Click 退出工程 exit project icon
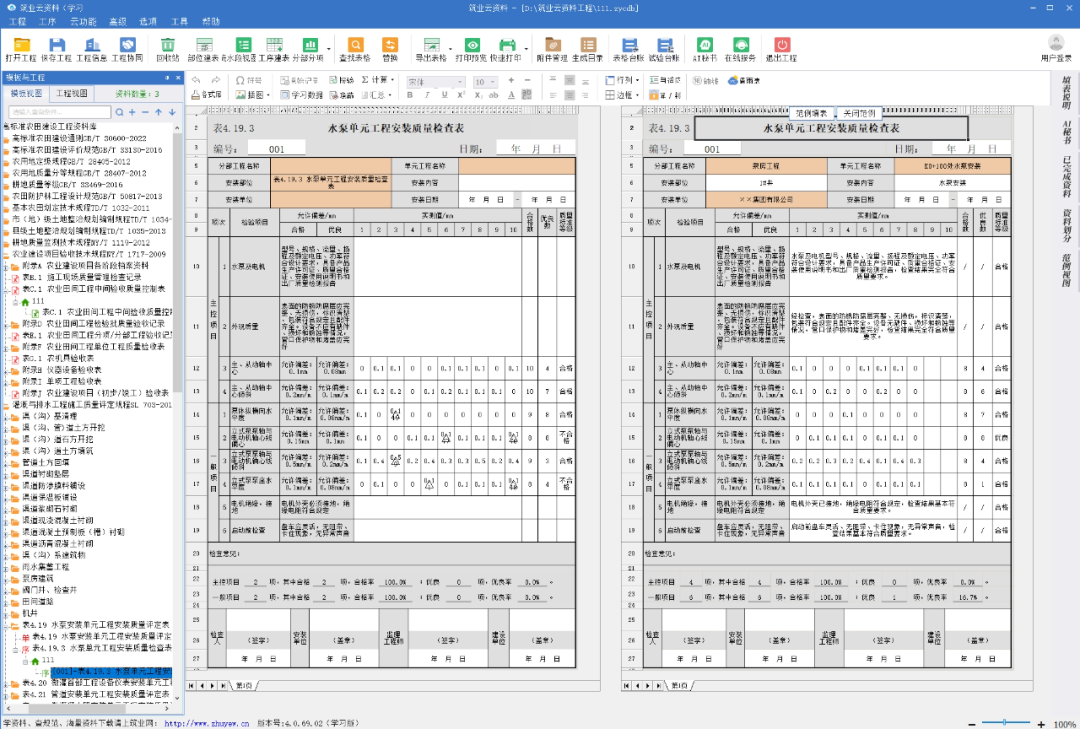The height and width of the screenshot is (729, 1080). (781, 50)
